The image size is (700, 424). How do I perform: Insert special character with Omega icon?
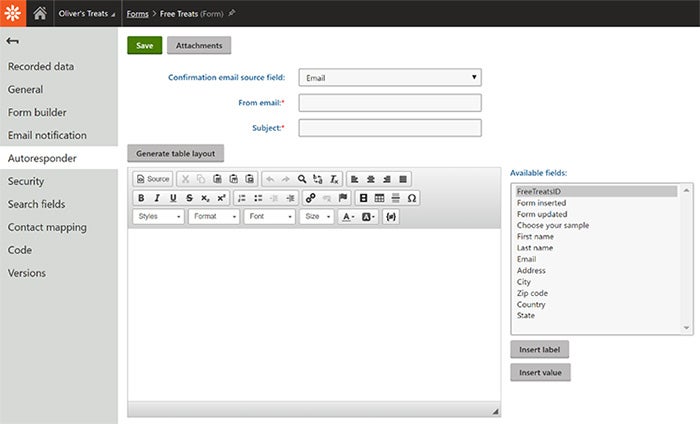click(x=411, y=198)
